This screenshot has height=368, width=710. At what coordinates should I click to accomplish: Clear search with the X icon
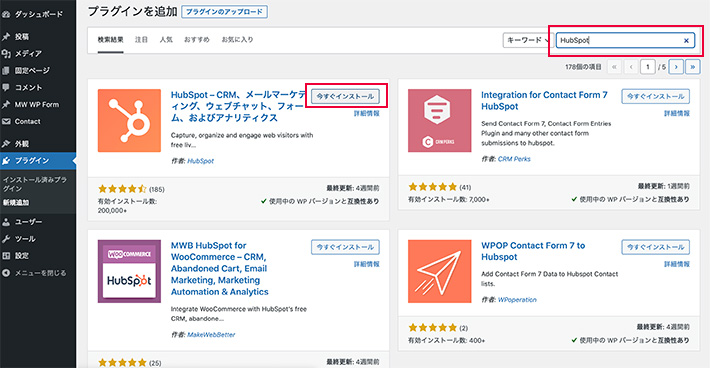click(686, 40)
